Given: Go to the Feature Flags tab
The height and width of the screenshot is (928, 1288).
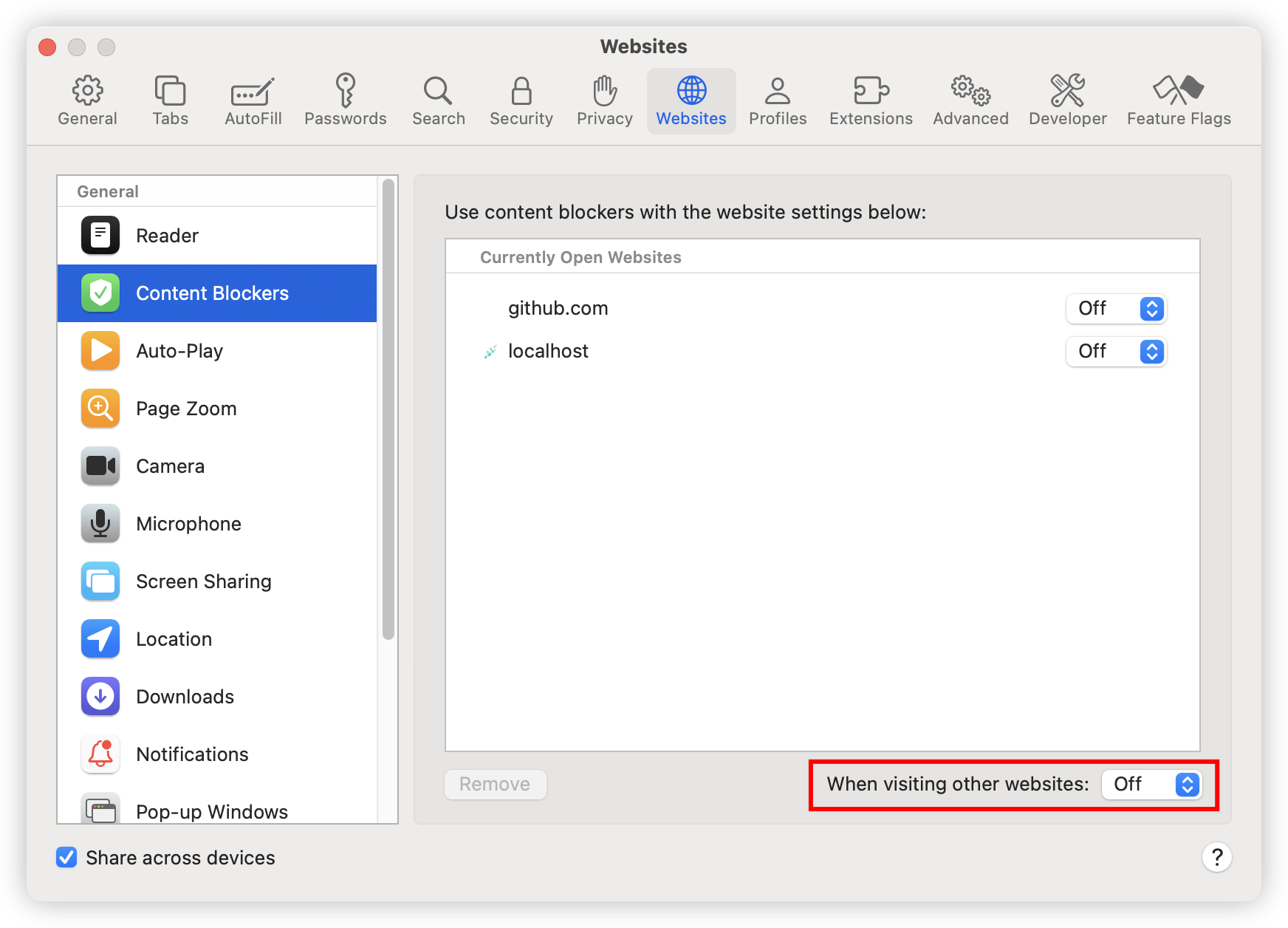Looking at the screenshot, I should (x=1179, y=101).
